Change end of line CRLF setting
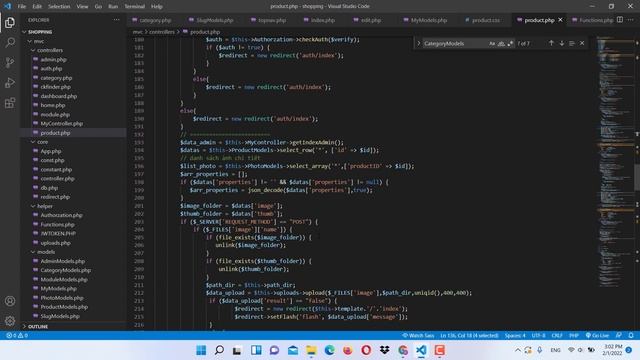This screenshot has width=640, height=360. pos(557,336)
